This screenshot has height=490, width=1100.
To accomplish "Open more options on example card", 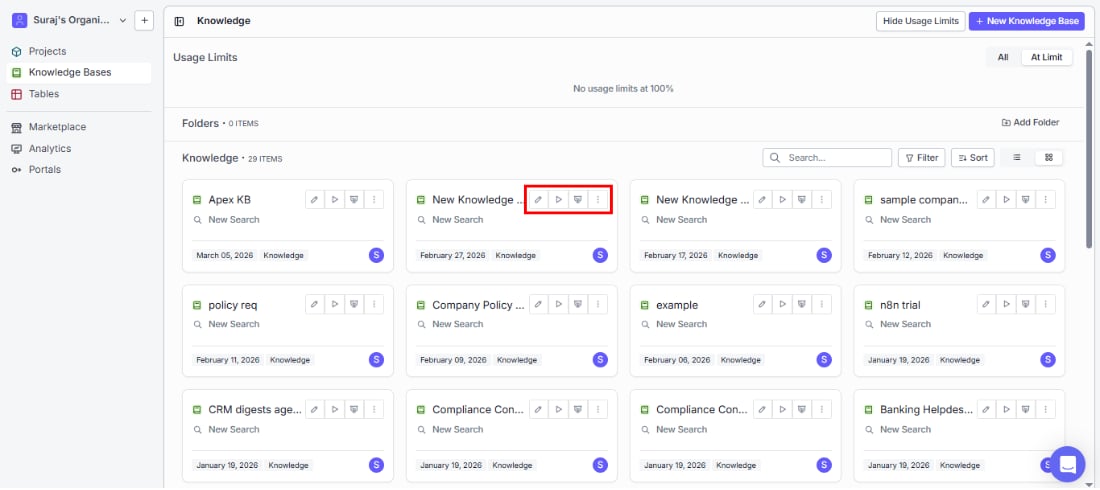I will 821,304.
